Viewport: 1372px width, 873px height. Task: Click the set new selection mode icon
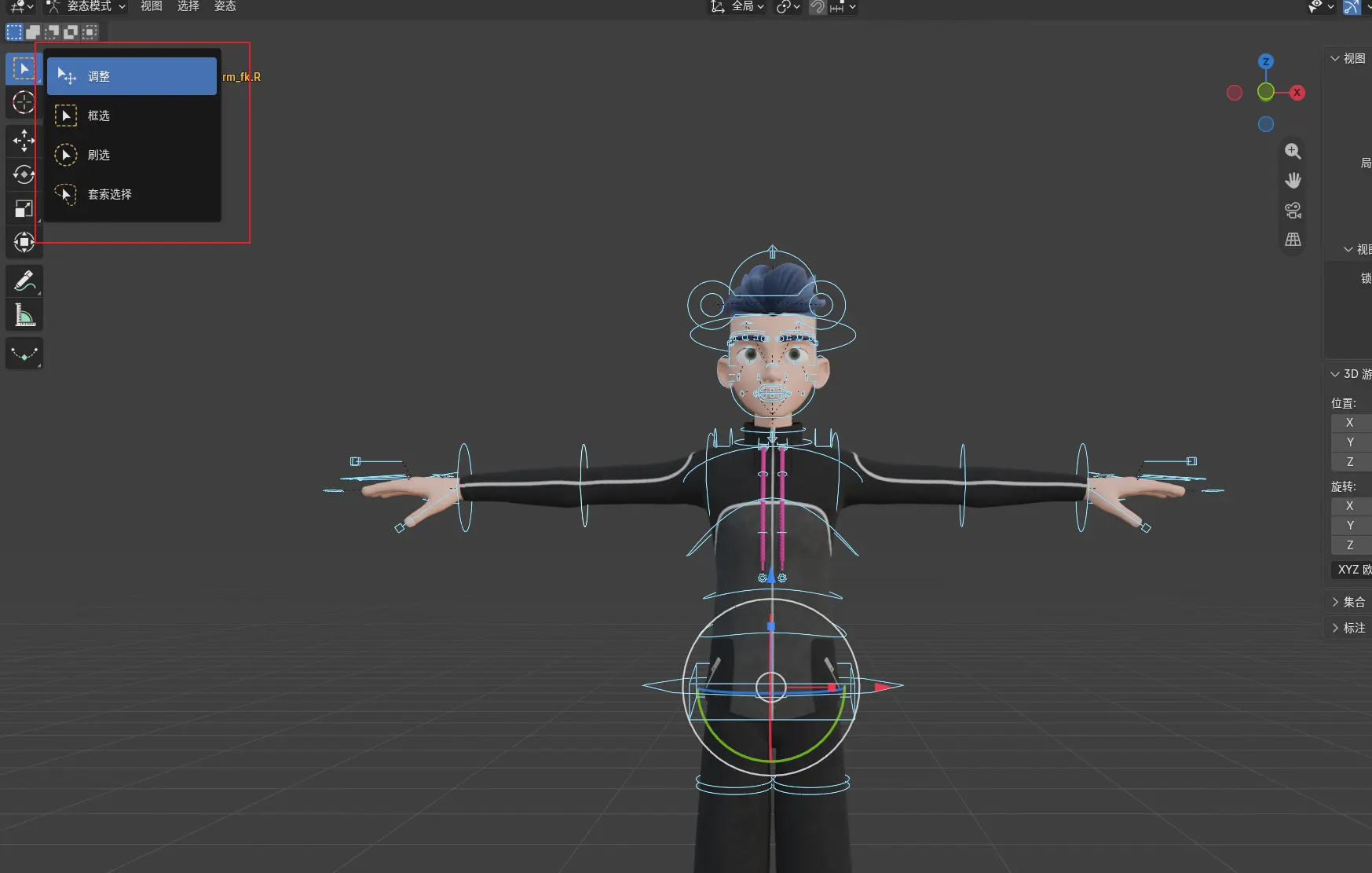(x=15, y=32)
